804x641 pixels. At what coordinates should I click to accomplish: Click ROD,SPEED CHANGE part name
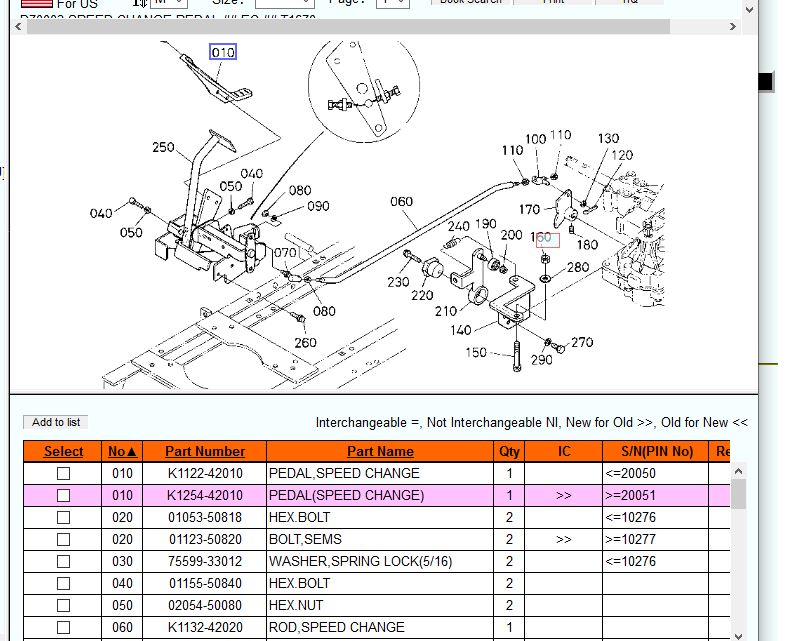point(336,628)
